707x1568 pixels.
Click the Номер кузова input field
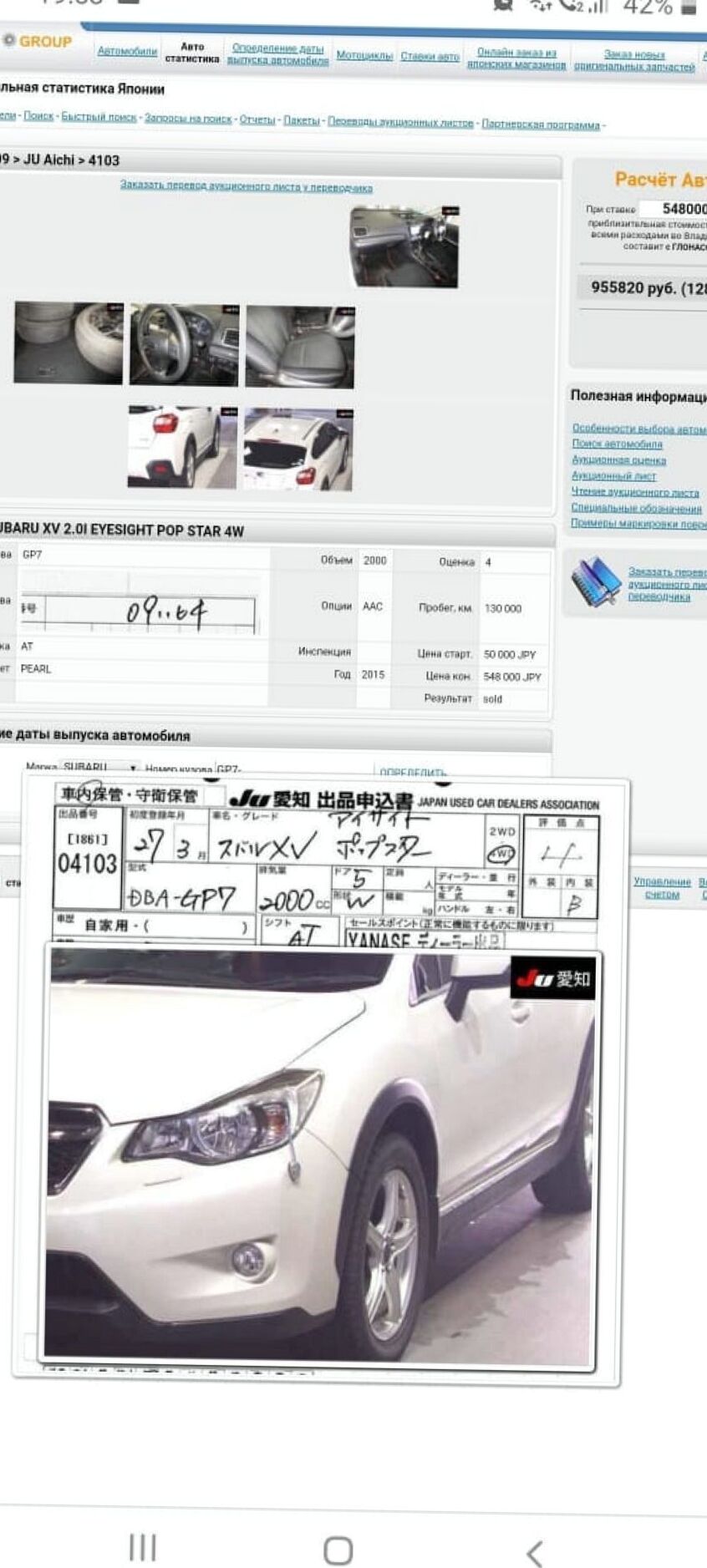(292, 769)
